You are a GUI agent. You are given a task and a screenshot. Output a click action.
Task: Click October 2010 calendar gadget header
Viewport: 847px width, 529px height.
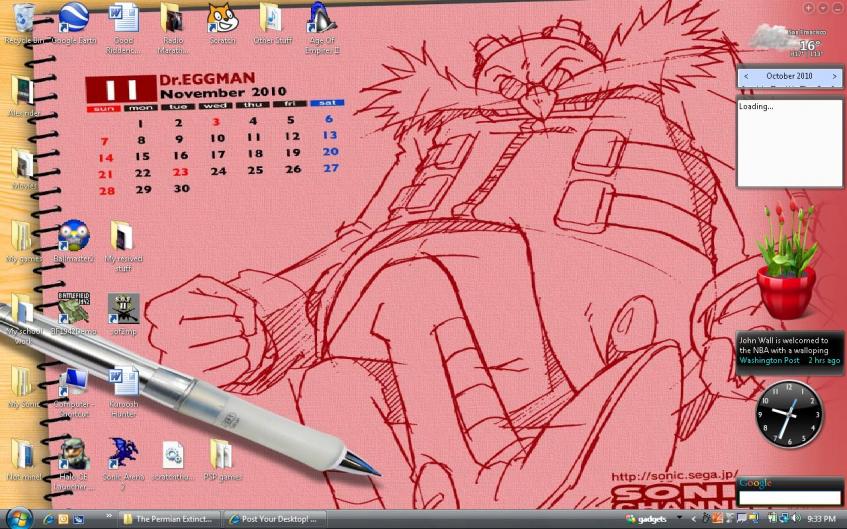[789, 76]
